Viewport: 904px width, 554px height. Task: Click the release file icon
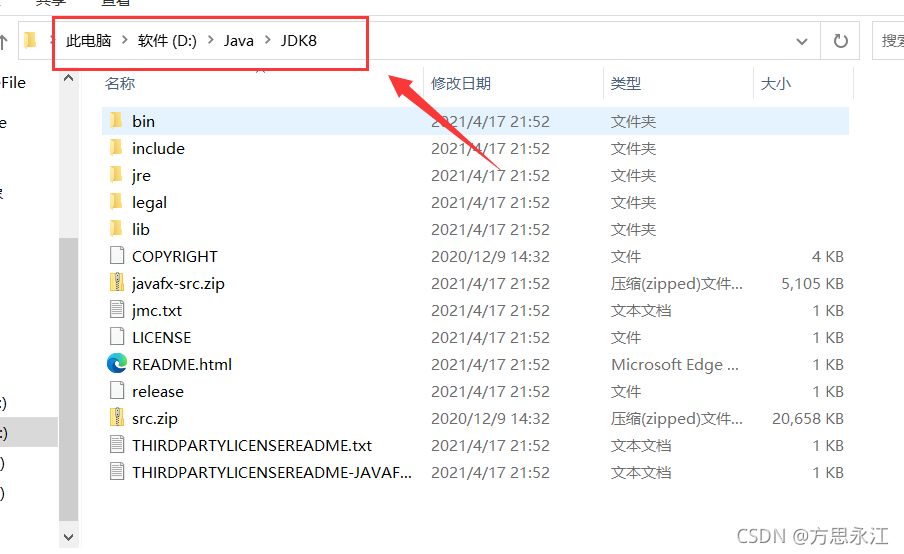(x=117, y=391)
